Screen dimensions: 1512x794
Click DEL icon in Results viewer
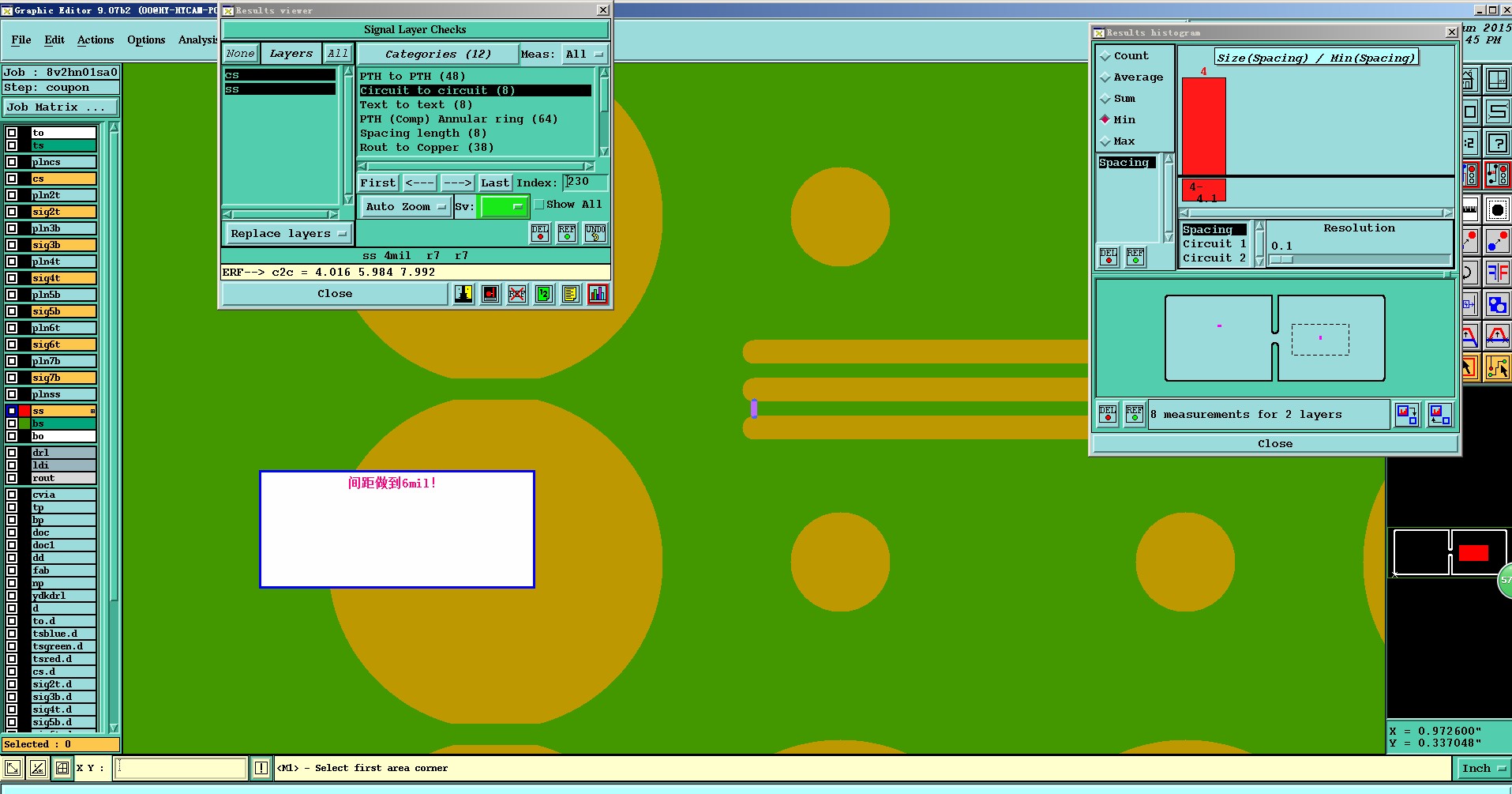tap(540, 232)
